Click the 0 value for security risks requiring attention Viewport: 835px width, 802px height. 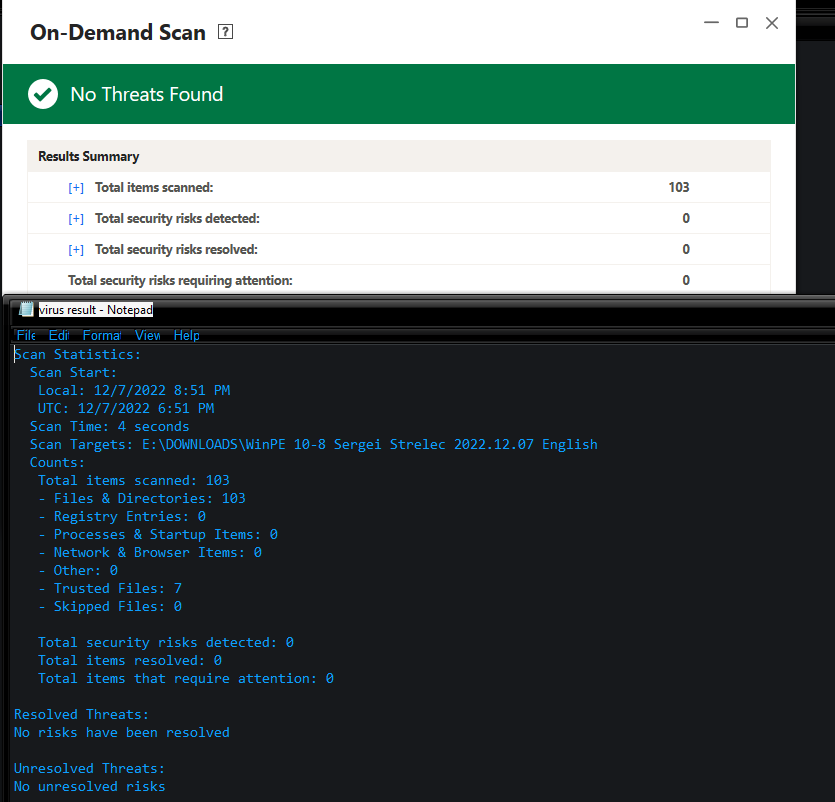686,280
